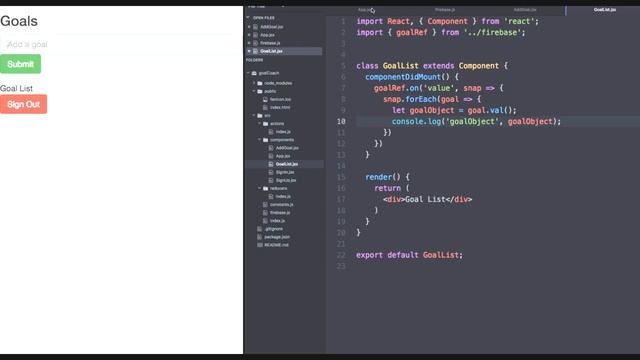Focus the 'Add a goal' input field
640x360 pixels.
[x=122, y=44]
